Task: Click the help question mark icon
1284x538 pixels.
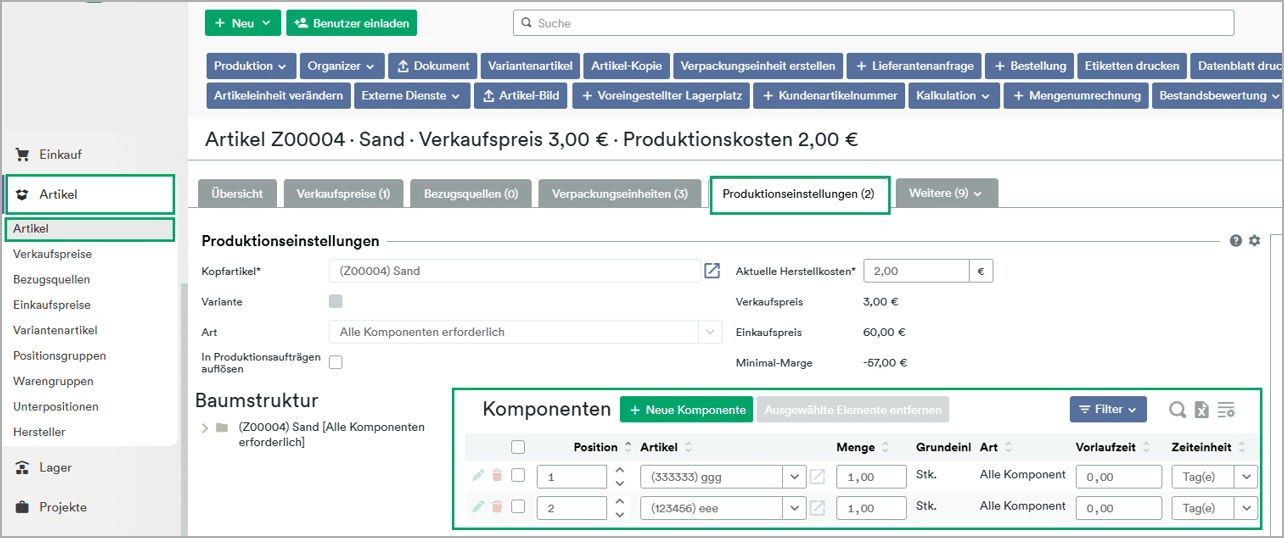Action: click(x=1236, y=241)
